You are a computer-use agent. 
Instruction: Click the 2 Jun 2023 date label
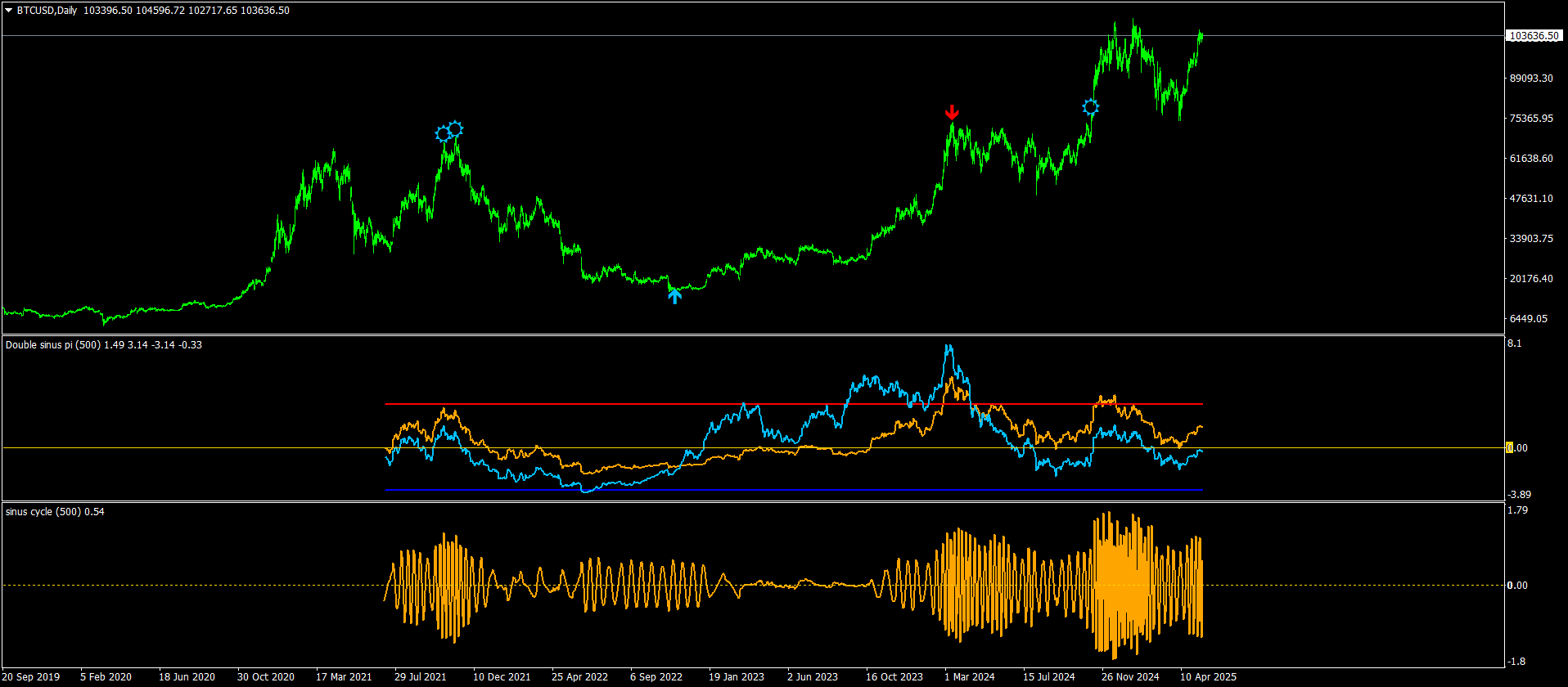tap(813, 677)
